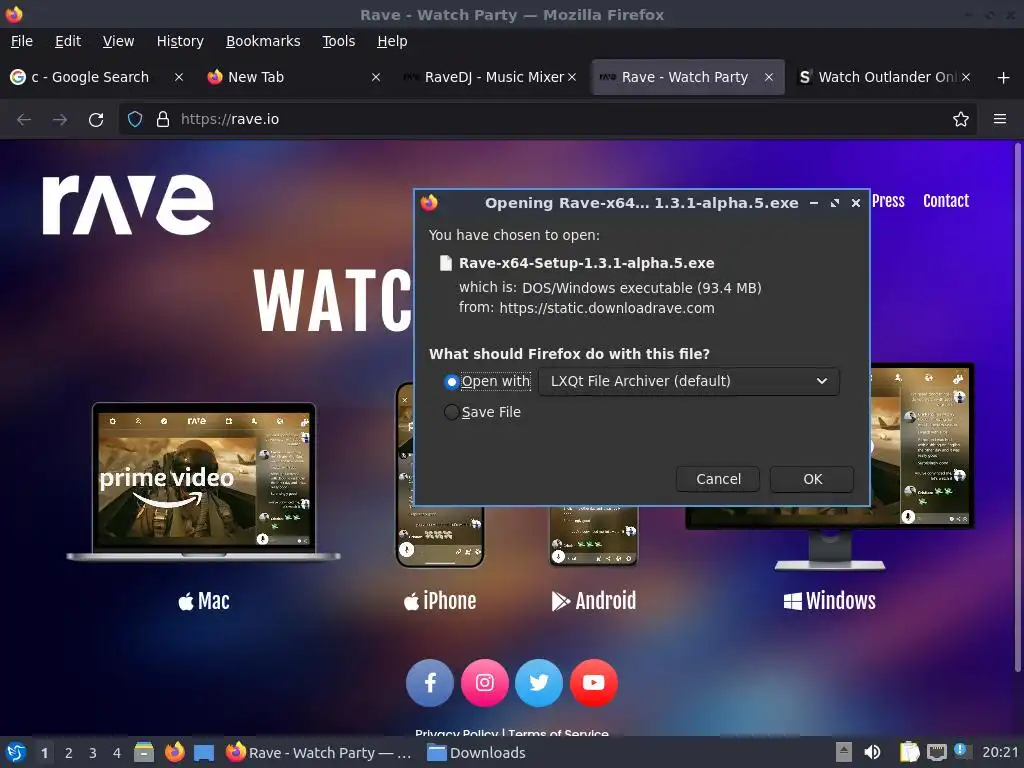Open the Bookmarks menu
Image resolution: width=1024 pixels, height=768 pixels.
(x=263, y=41)
